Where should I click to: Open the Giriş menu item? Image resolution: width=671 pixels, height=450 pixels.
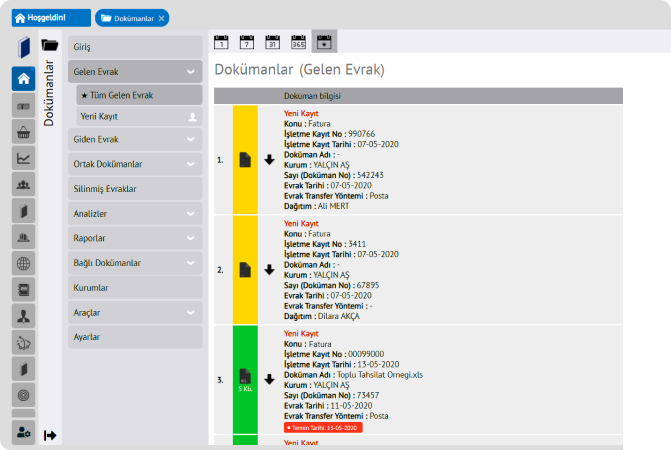coord(135,47)
